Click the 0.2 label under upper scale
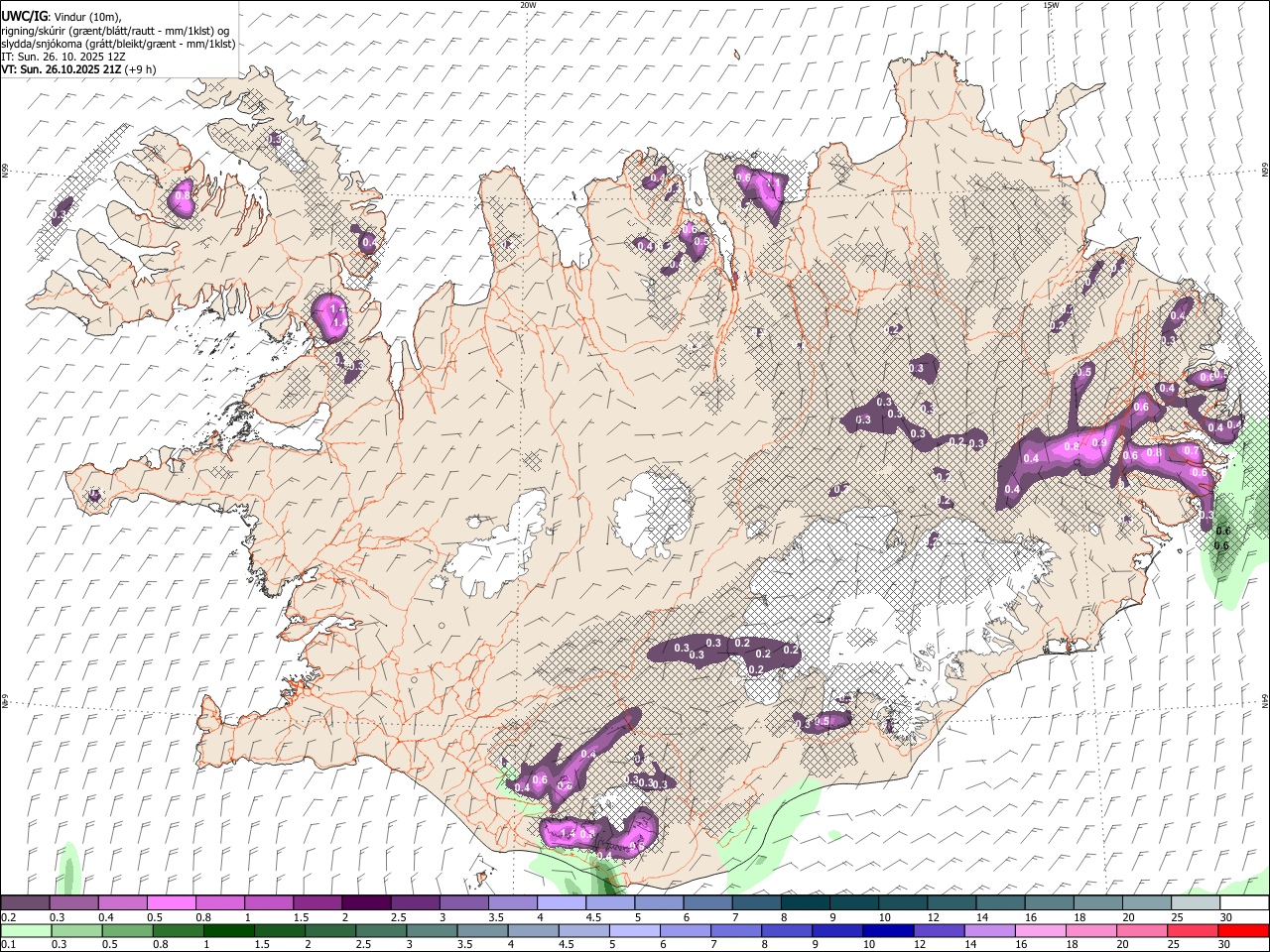Screen dimensions: 1270x952 7,917
